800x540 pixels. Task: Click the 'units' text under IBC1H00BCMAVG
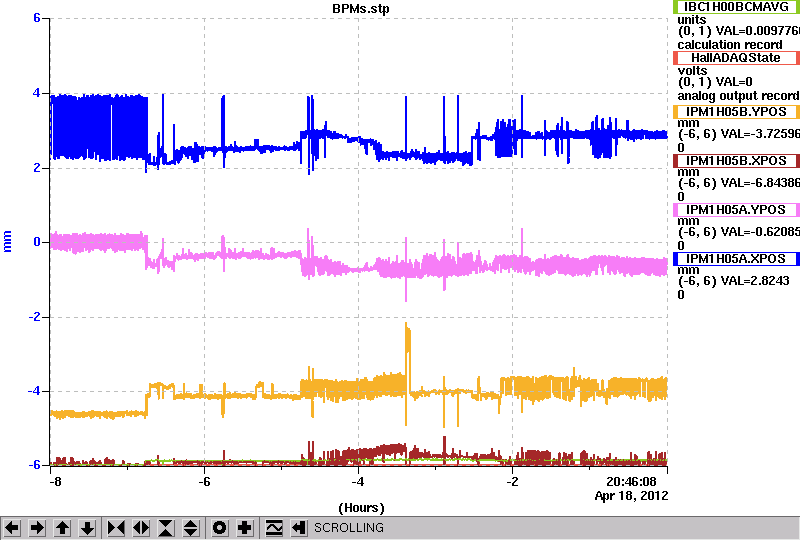692,20
